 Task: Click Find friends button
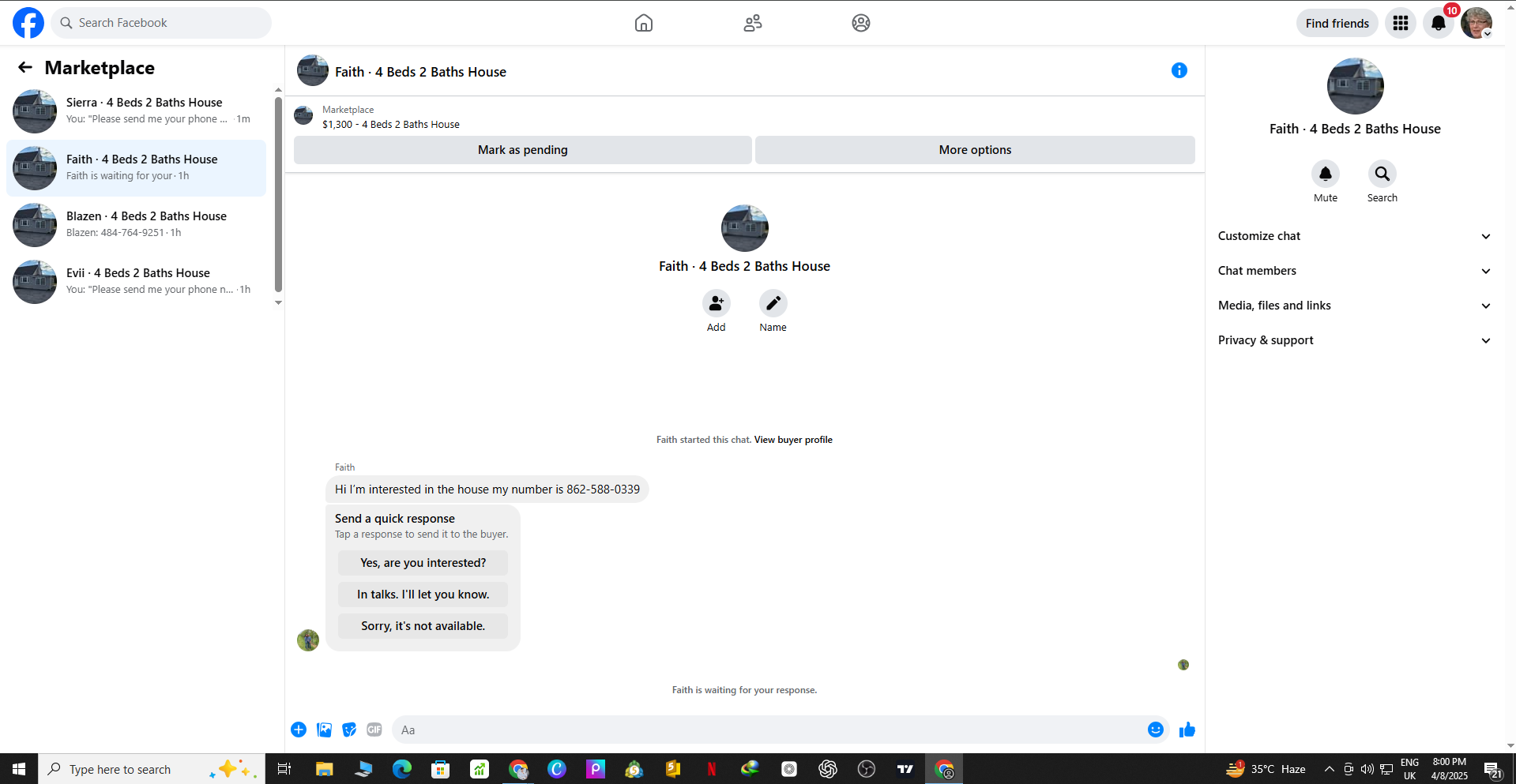tap(1337, 23)
